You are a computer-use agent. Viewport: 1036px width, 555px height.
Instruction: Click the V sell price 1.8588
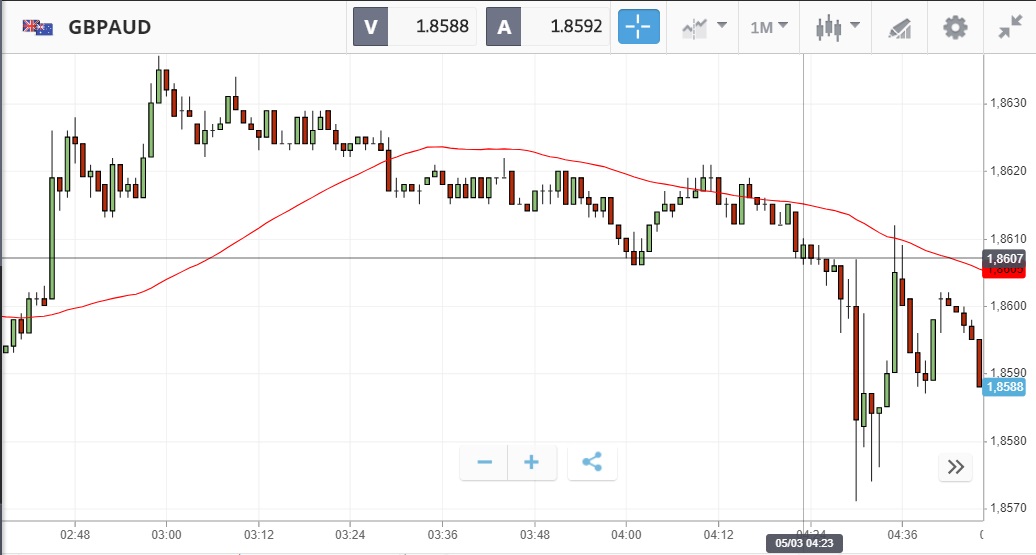416,27
